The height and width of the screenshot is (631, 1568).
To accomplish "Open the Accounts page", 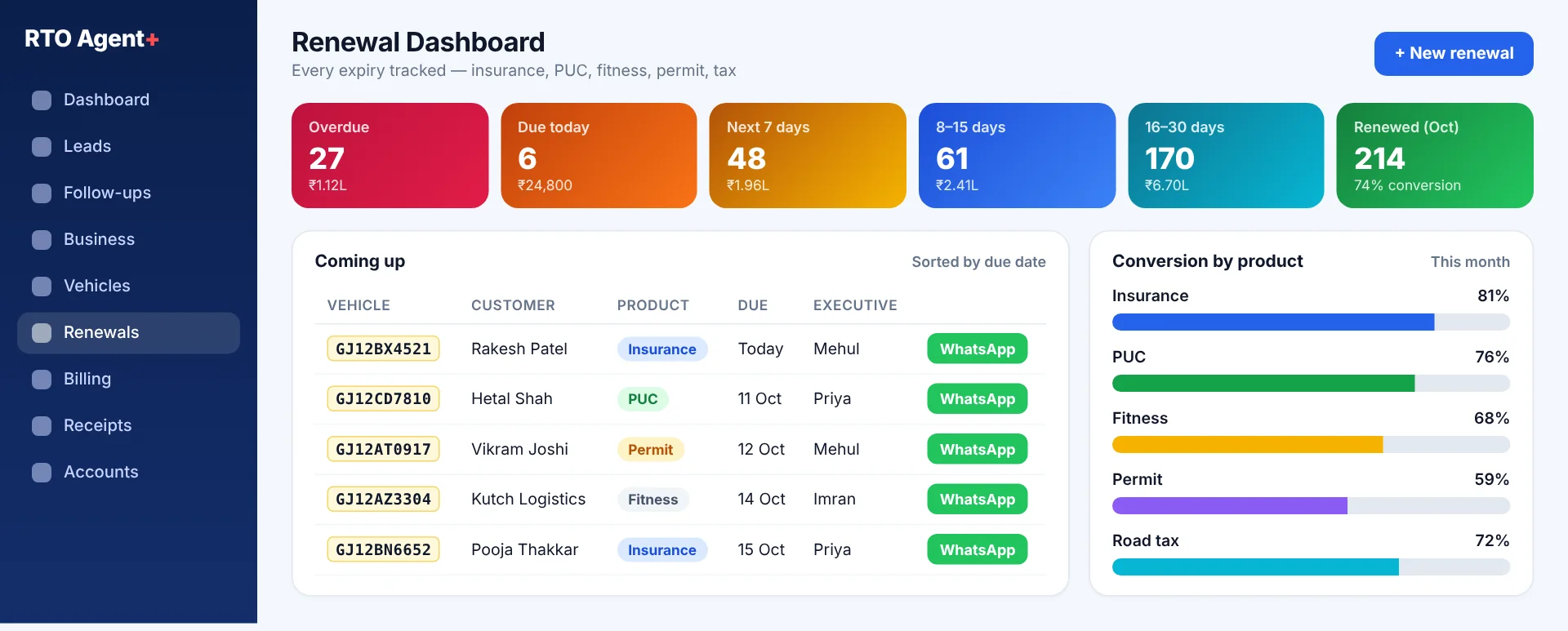I will (128, 473).
